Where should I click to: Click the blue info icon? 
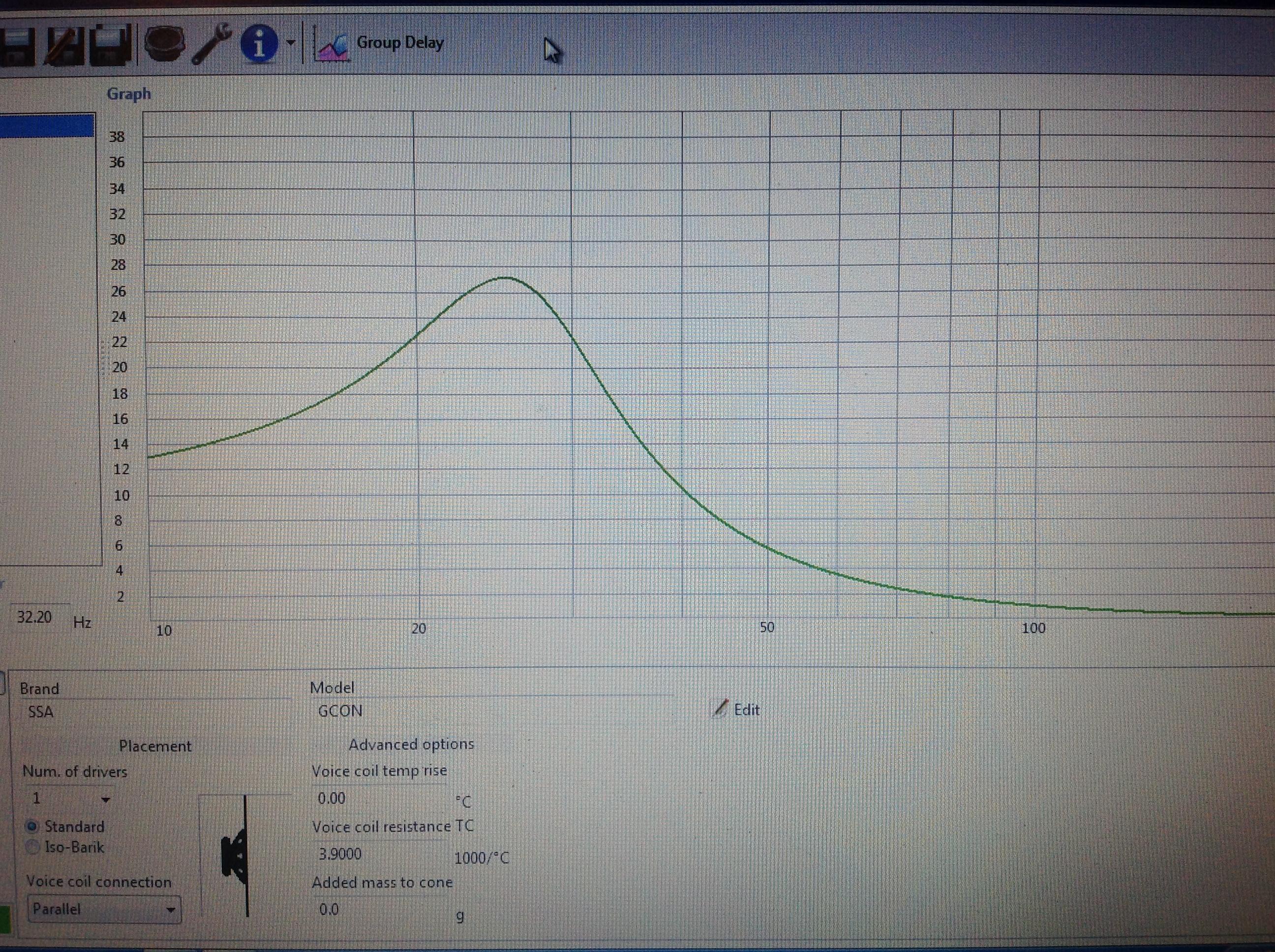click(x=259, y=43)
